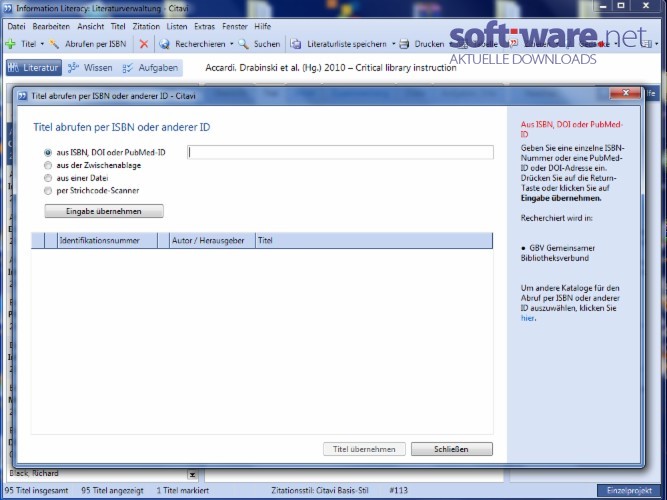Open the Fenster menu
The height and width of the screenshot is (500, 667).
(x=235, y=26)
